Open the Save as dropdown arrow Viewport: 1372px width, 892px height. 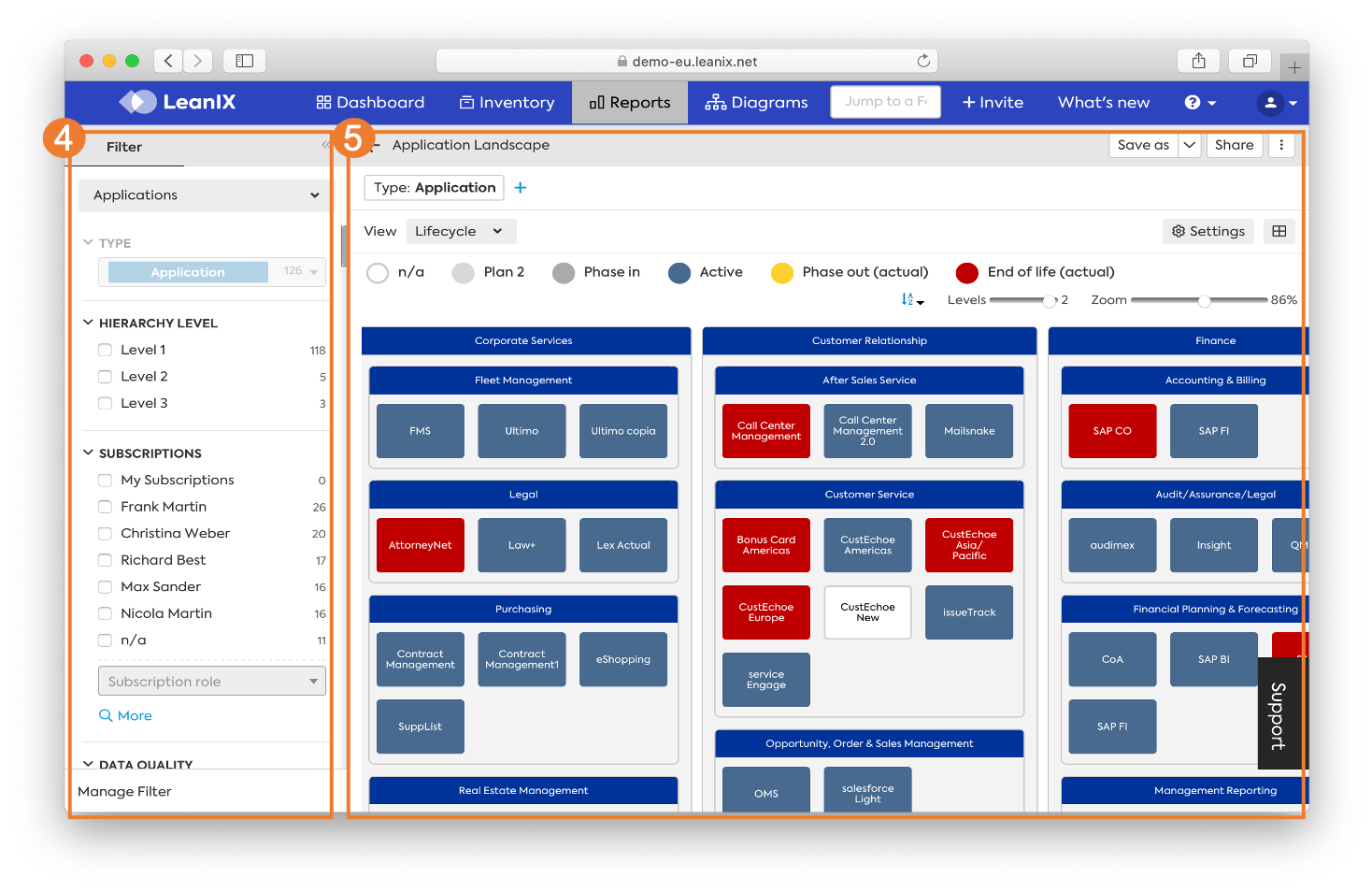(1190, 145)
